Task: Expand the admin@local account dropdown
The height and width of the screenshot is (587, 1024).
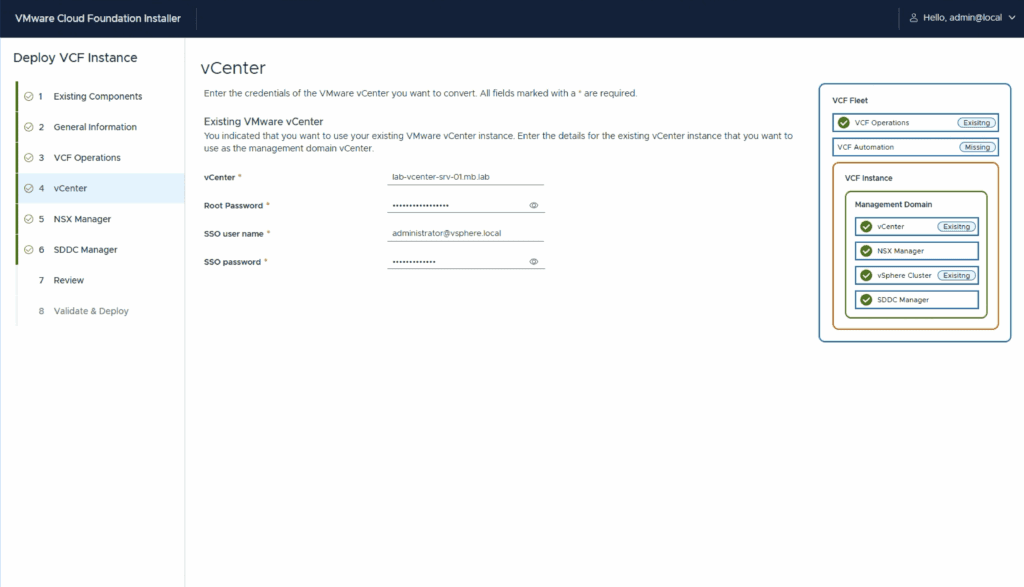Action: (x=1011, y=18)
